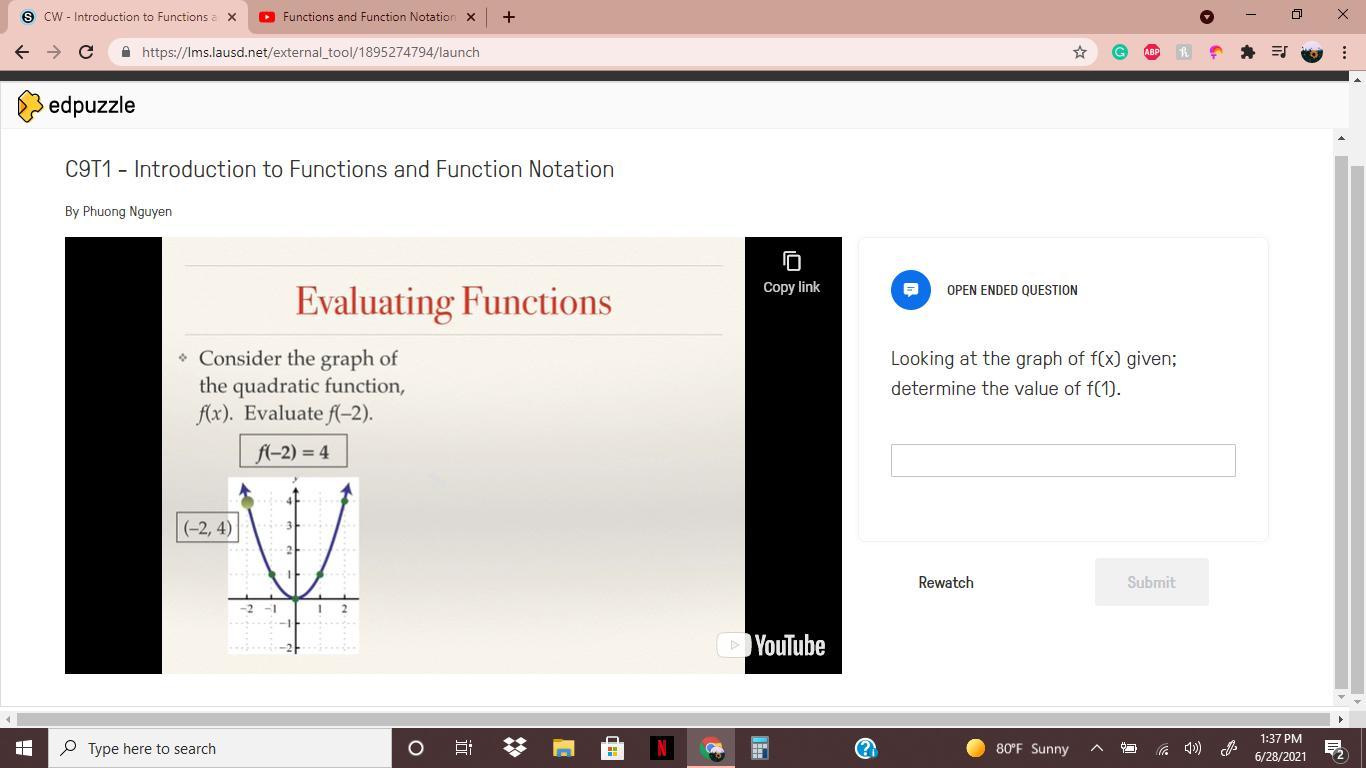This screenshot has width=1366, height=768.
Task: Open Calculator from the taskbar
Action: tap(760, 748)
